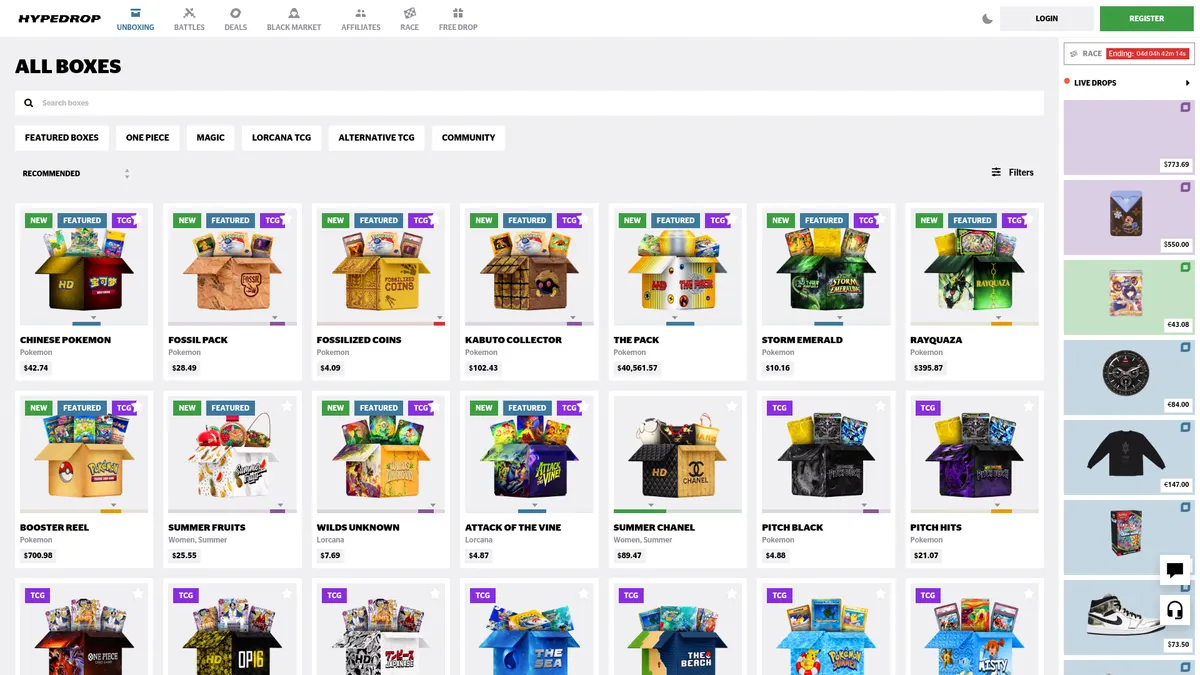Open the $550.00 live drop item

1129,217
